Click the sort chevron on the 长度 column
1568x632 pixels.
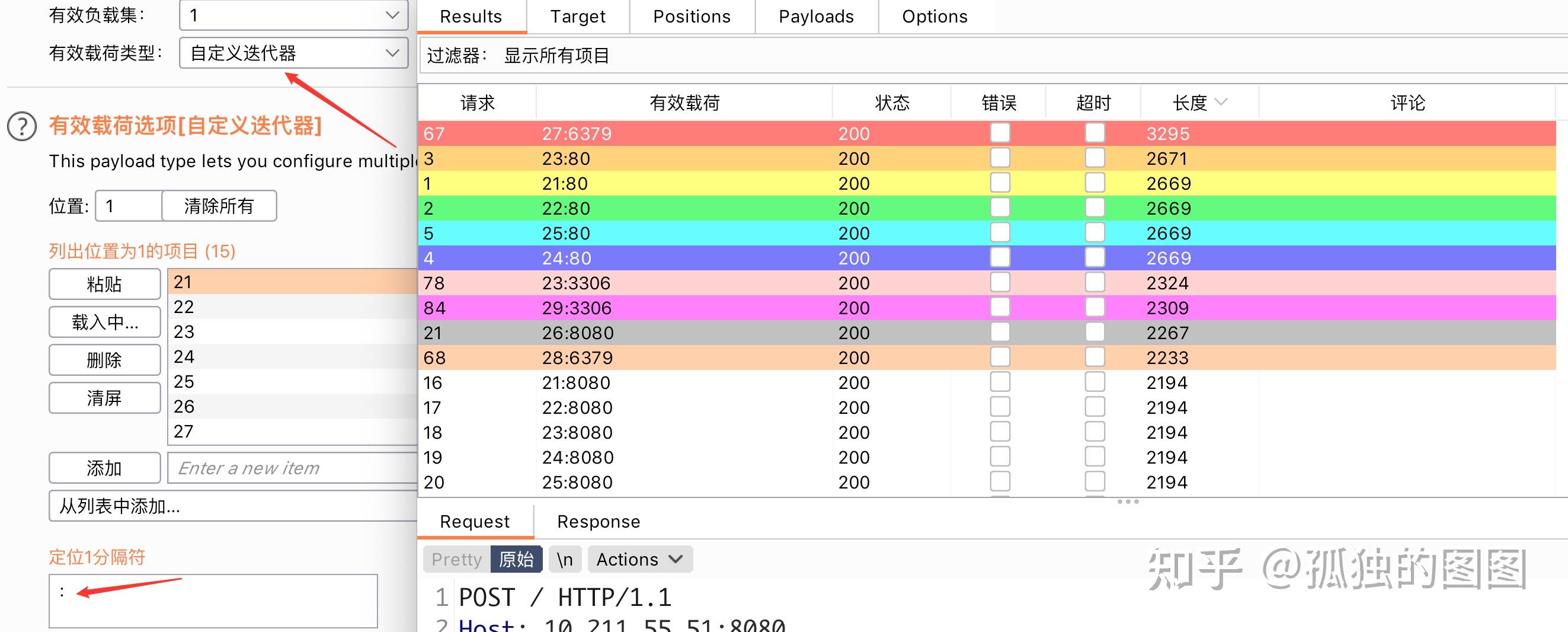[x=1223, y=102]
